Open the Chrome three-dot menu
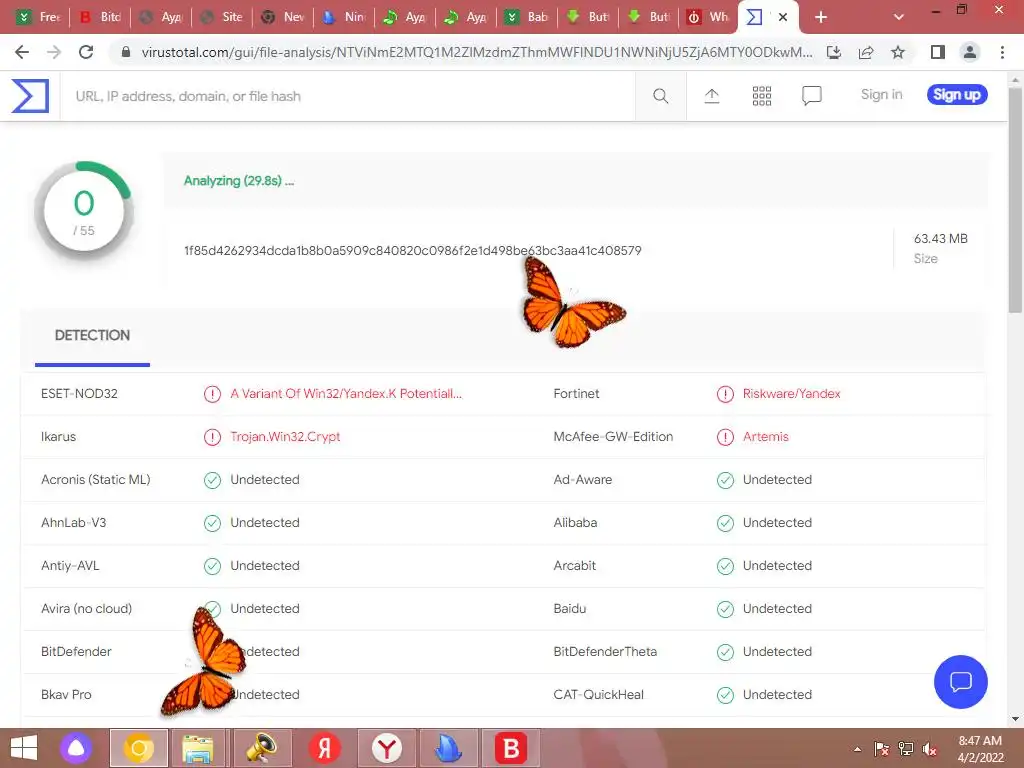The width and height of the screenshot is (1024, 768). click(x=1002, y=52)
